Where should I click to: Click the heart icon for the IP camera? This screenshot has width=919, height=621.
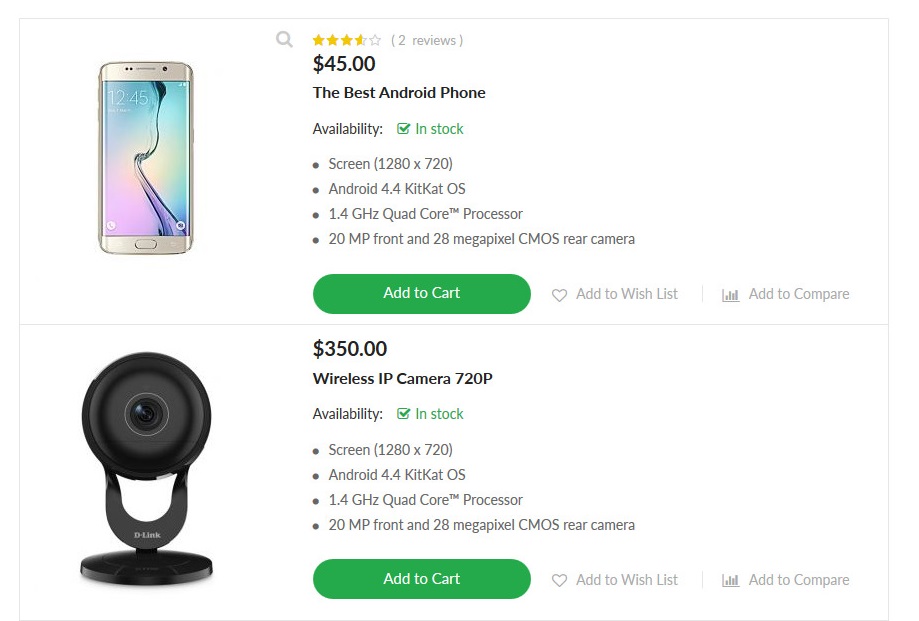(560, 581)
